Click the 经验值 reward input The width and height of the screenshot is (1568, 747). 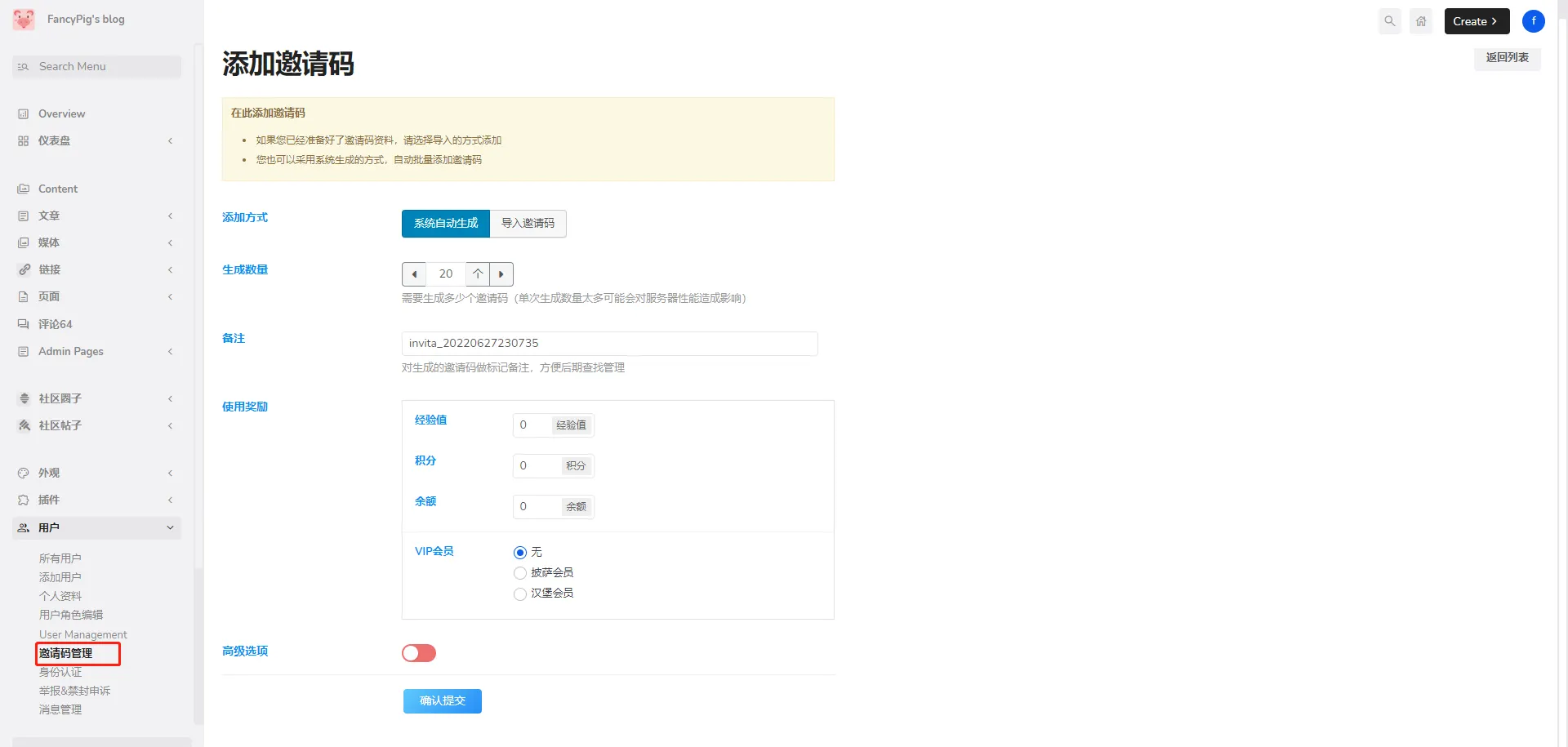[532, 425]
